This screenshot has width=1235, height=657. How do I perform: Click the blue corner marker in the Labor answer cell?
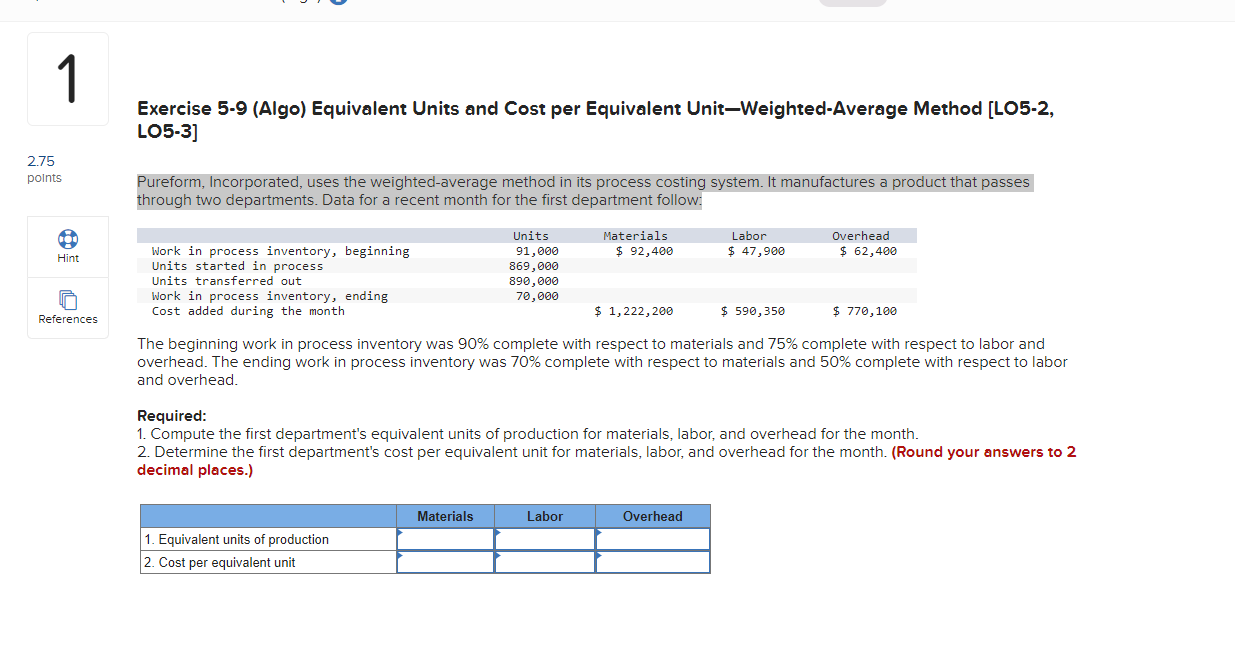point(499,534)
